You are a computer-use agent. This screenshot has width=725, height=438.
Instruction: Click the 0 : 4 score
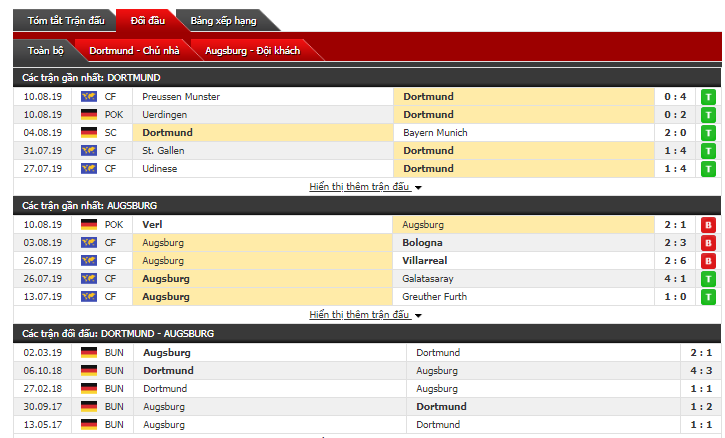point(675,97)
